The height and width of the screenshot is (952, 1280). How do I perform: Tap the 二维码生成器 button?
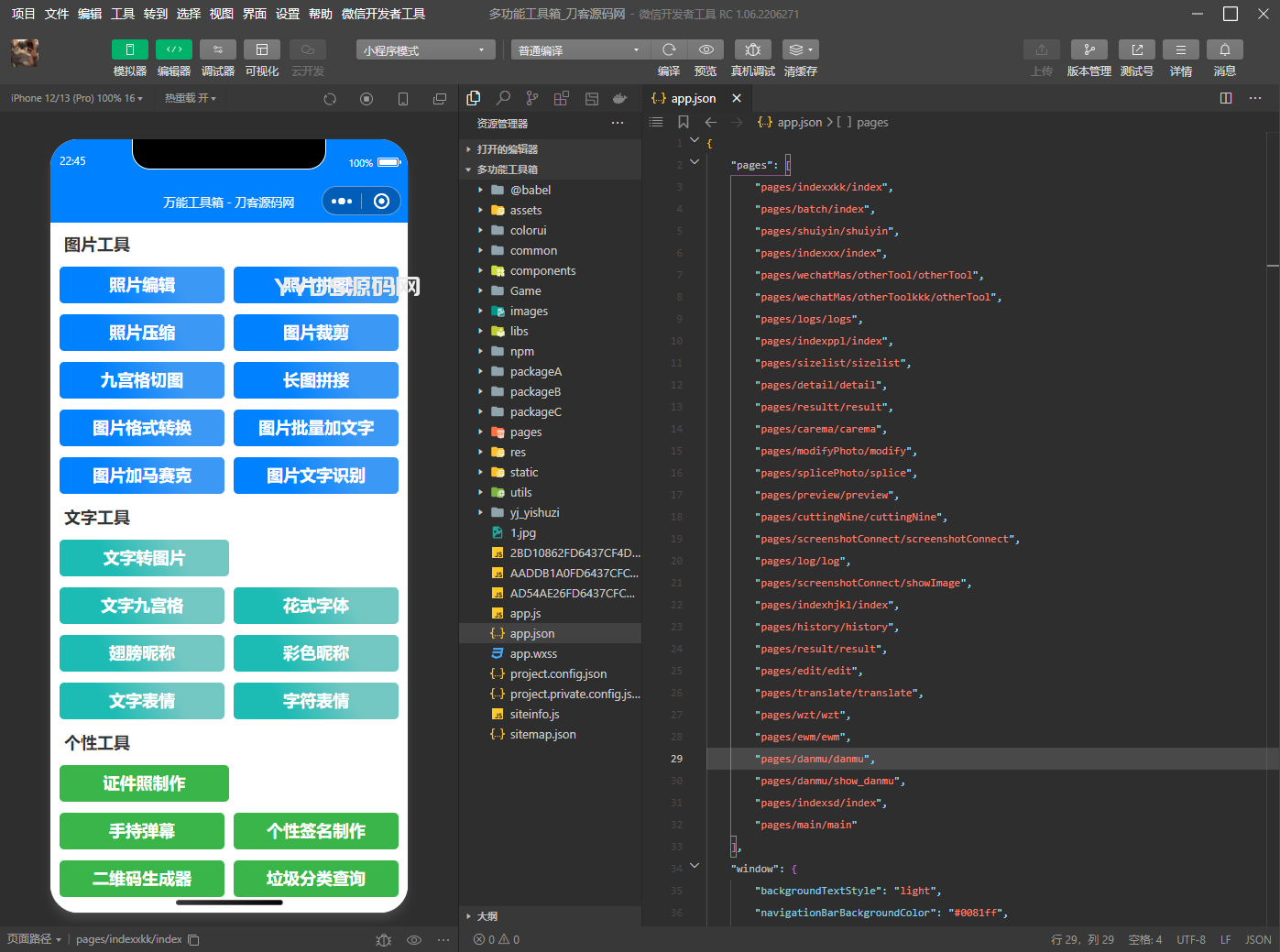(x=142, y=879)
